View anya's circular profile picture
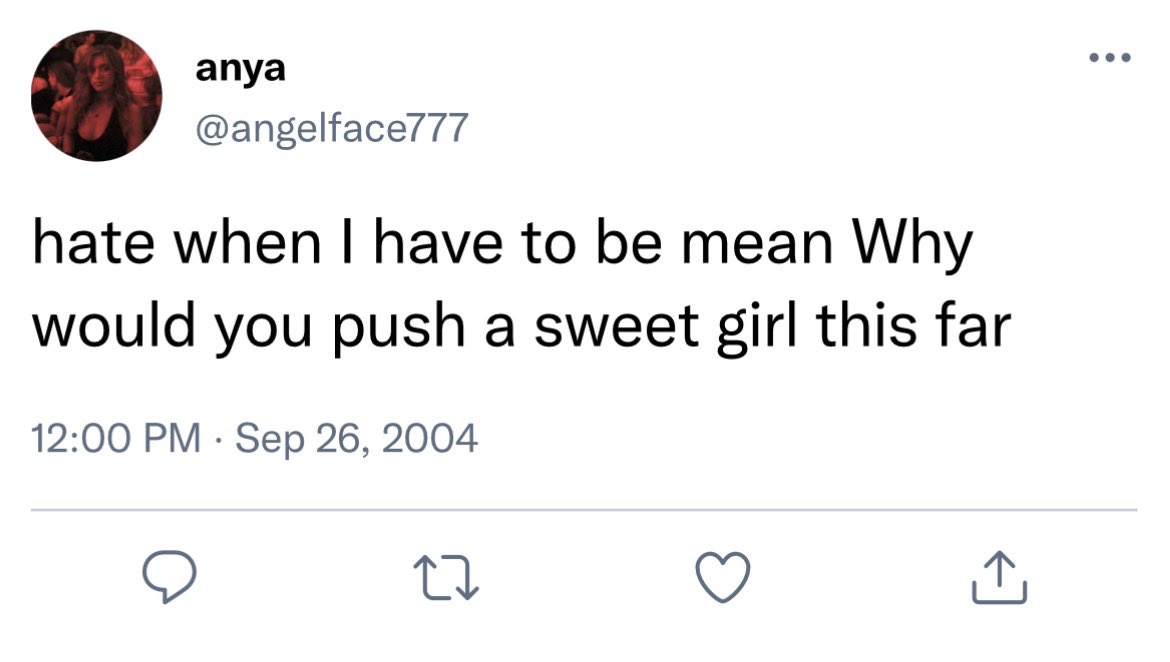 pos(96,96)
